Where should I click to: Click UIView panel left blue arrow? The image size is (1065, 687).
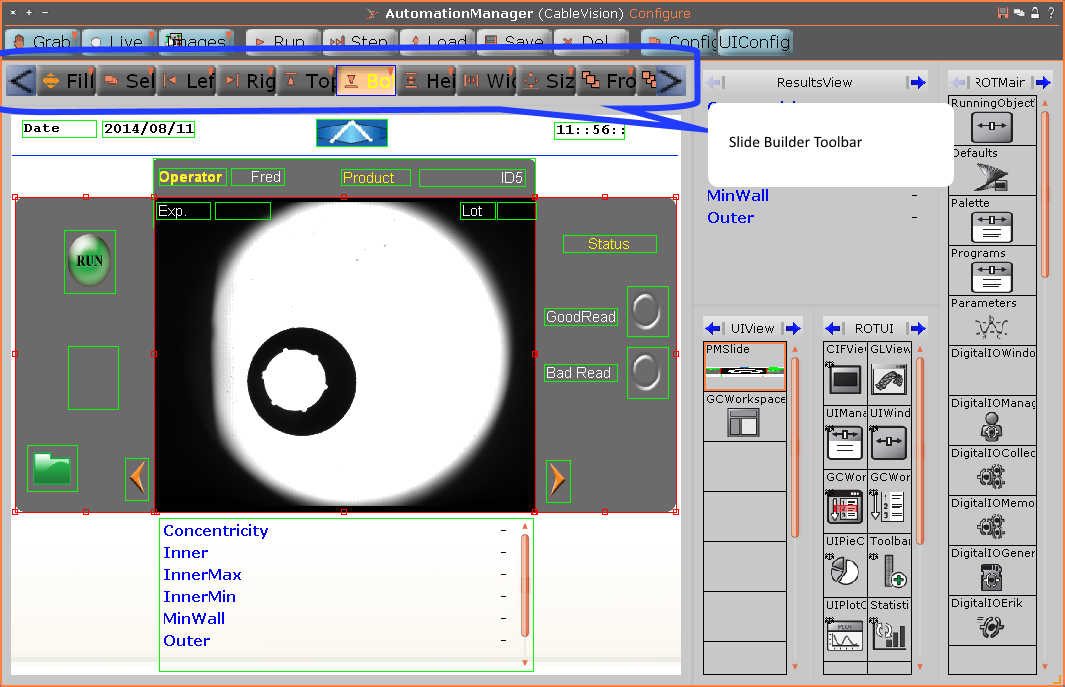pos(713,328)
